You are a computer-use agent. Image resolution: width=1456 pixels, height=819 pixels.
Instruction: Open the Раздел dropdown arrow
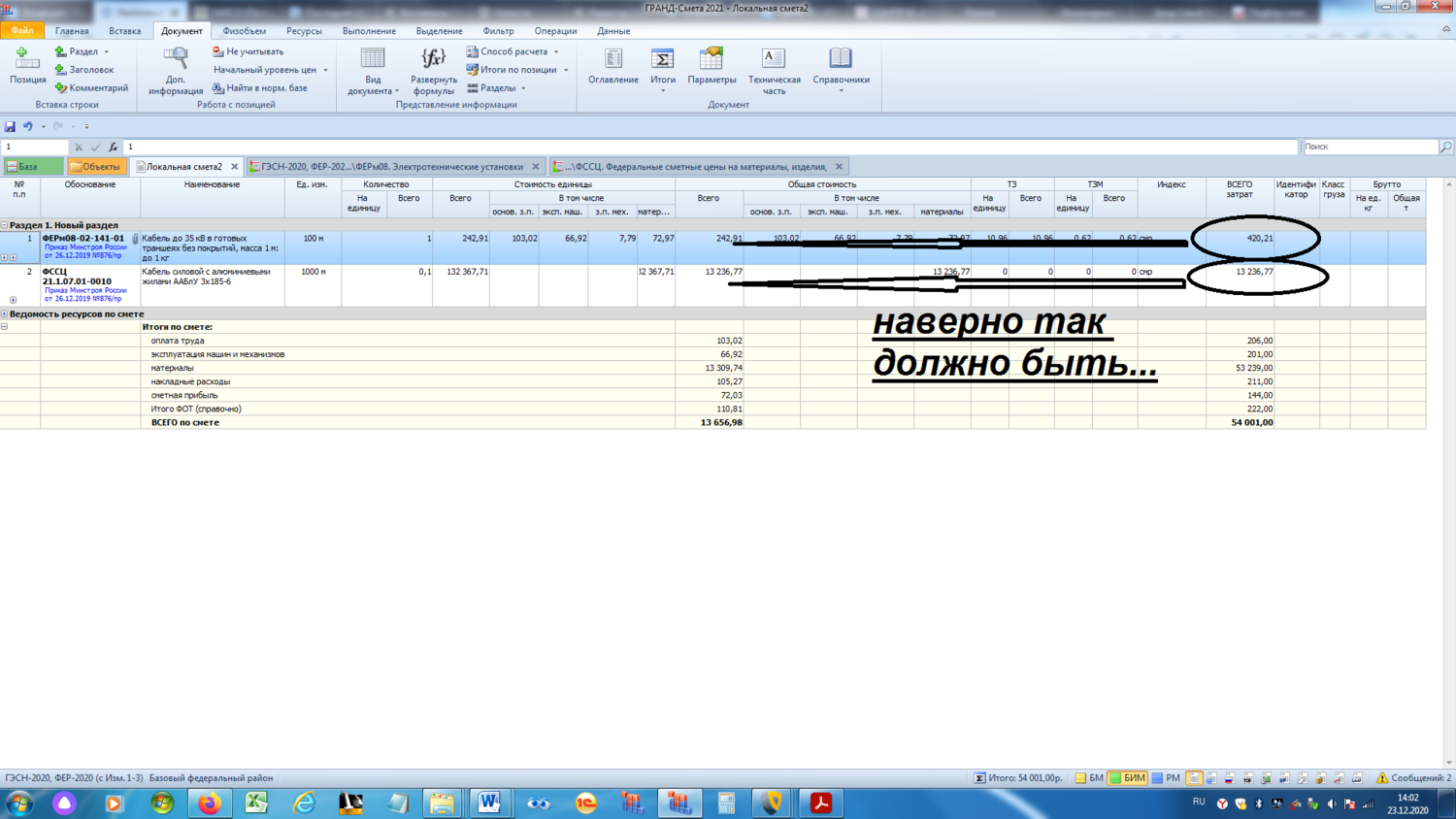(107, 51)
